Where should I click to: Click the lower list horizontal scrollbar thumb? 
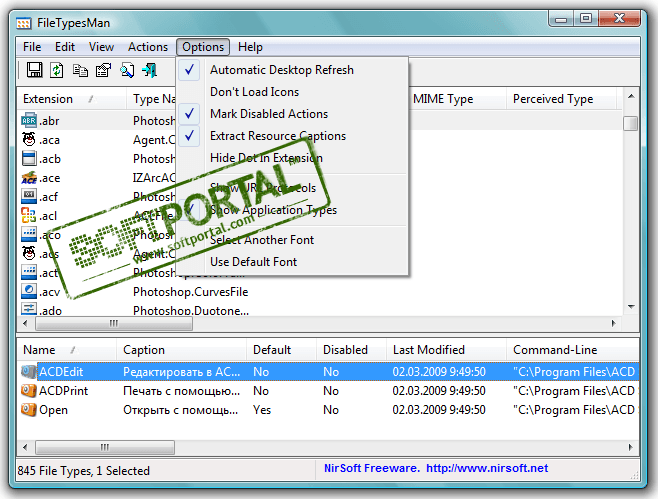coord(105,447)
